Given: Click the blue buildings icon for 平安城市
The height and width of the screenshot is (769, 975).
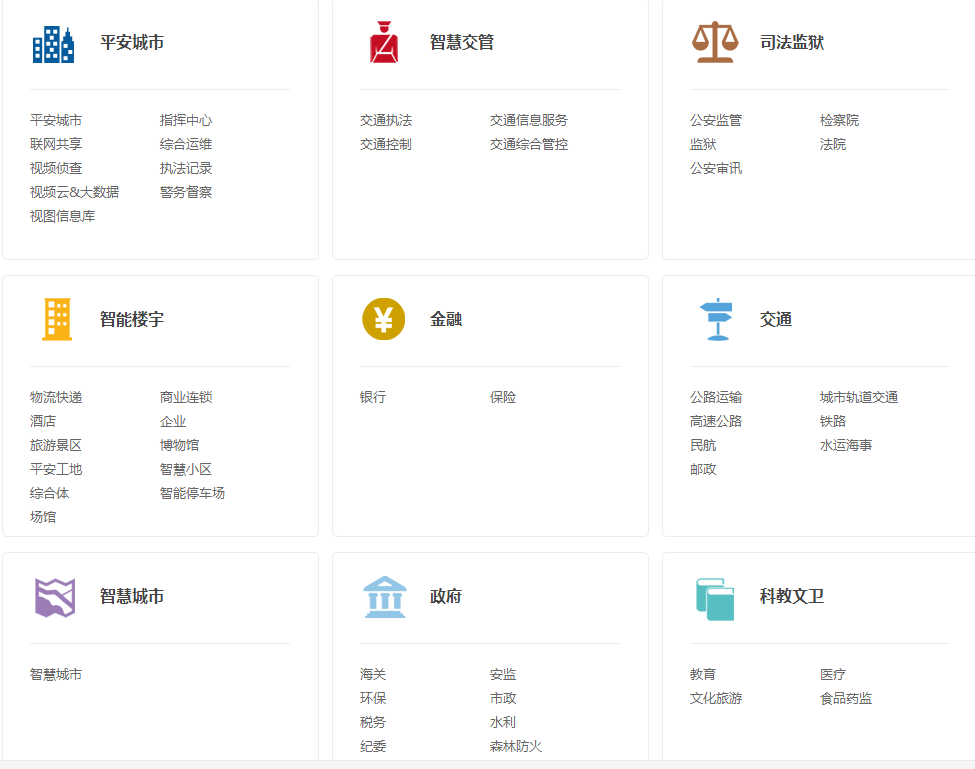Looking at the screenshot, I should (x=53, y=43).
